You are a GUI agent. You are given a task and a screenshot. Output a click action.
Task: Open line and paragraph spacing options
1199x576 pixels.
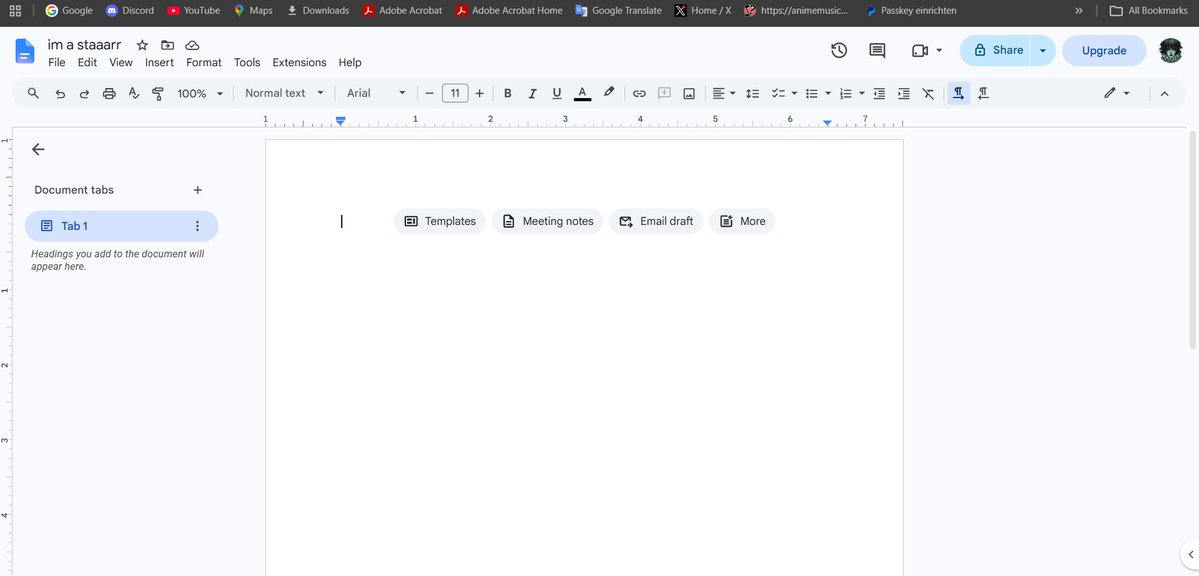coord(752,93)
